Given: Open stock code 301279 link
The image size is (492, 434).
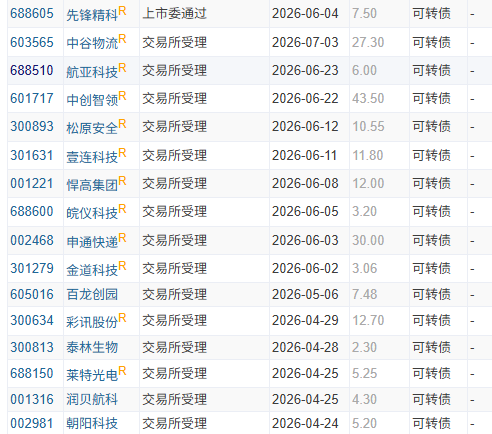Looking at the screenshot, I should (x=32, y=268).
